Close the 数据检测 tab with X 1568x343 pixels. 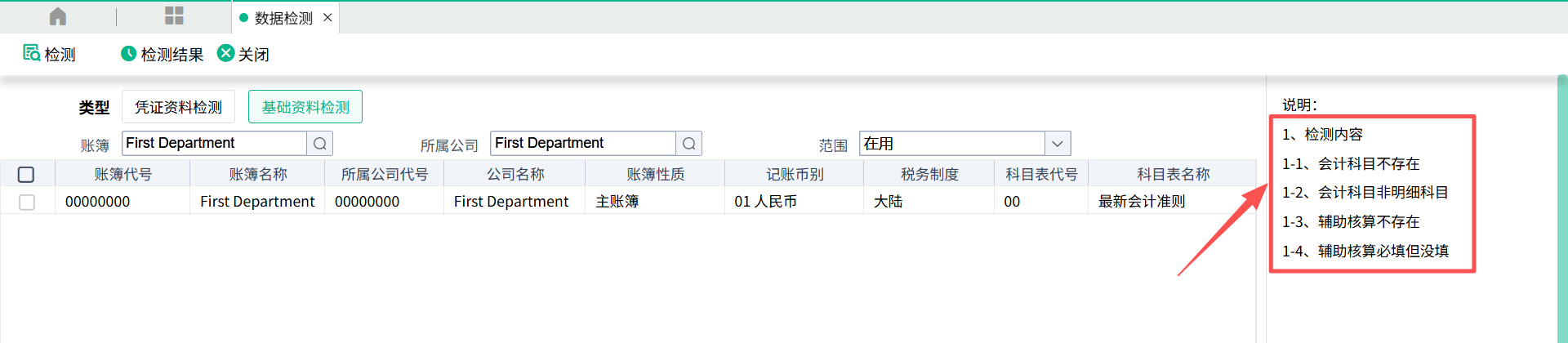tap(327, 17)
